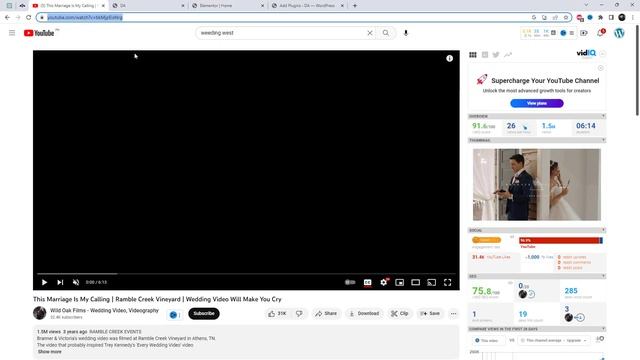Viewport: 640px width, 360px height.
Task: Click the vidIQ logo
Action: (x=586, y=53)
